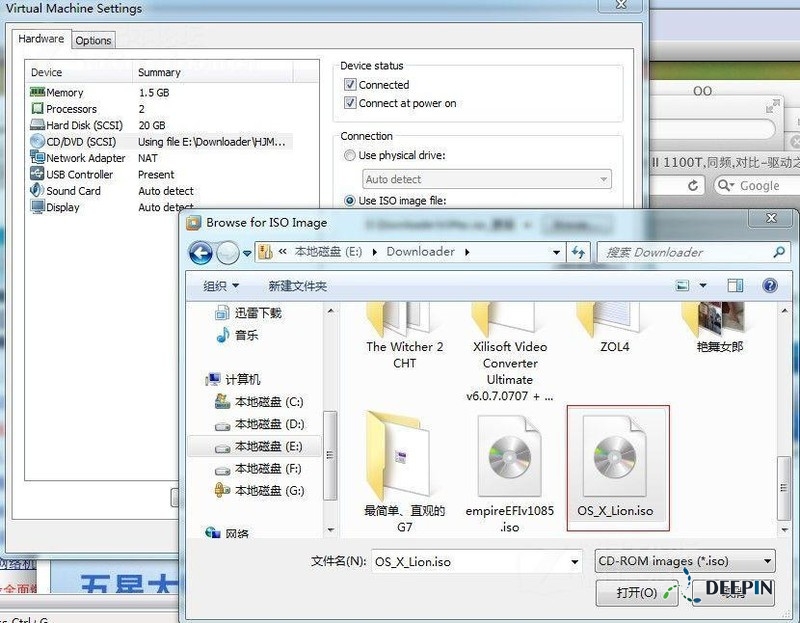Open the 组织 menu in toolbar
800x623 pixels.
pyautogui.click(x=221, y=286)
